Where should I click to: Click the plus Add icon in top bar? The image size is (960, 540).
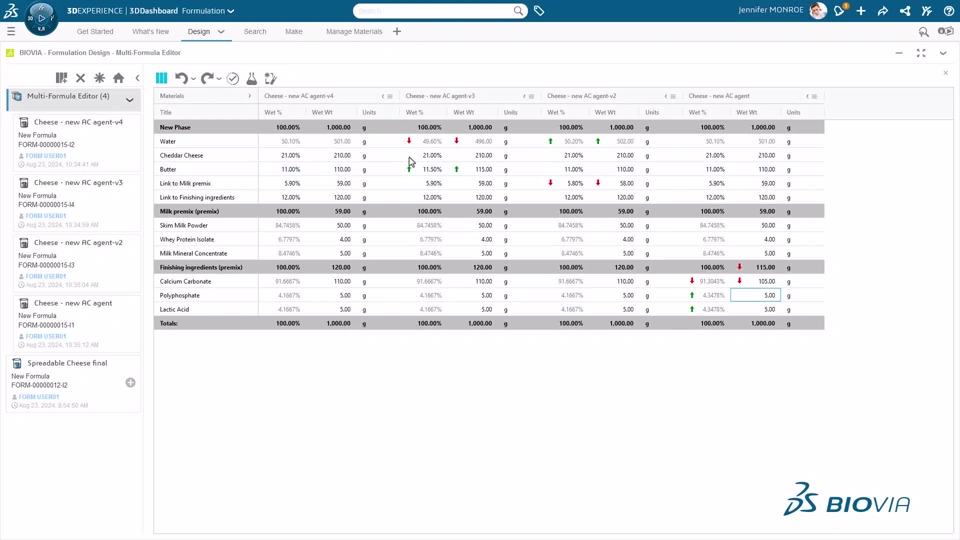861,10
